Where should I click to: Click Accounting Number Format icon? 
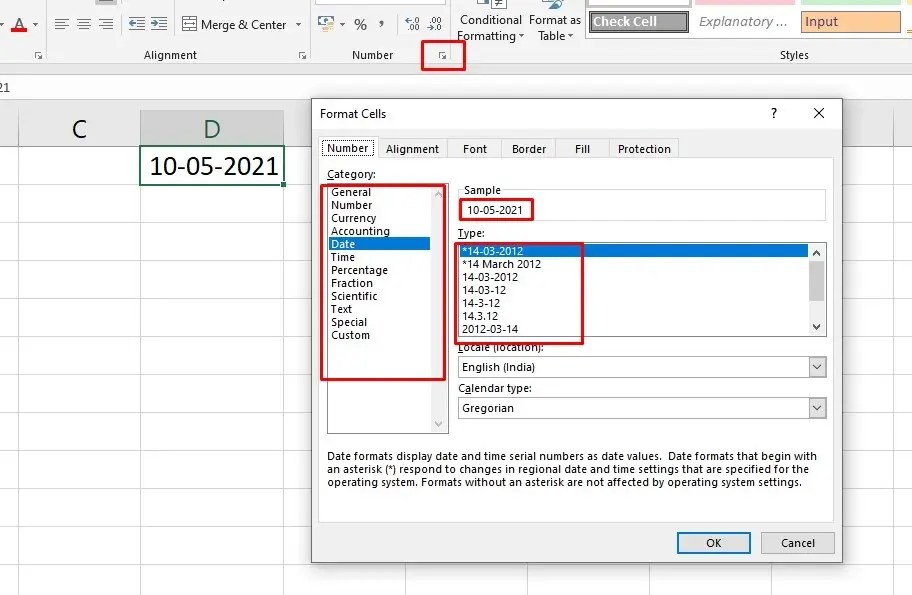326,24
